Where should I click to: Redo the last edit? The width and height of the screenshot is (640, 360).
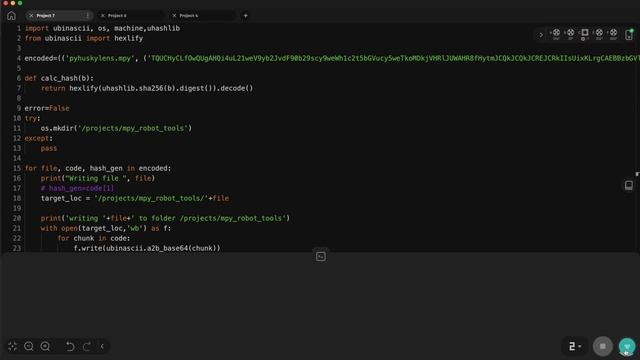click(x=87, y=346)
